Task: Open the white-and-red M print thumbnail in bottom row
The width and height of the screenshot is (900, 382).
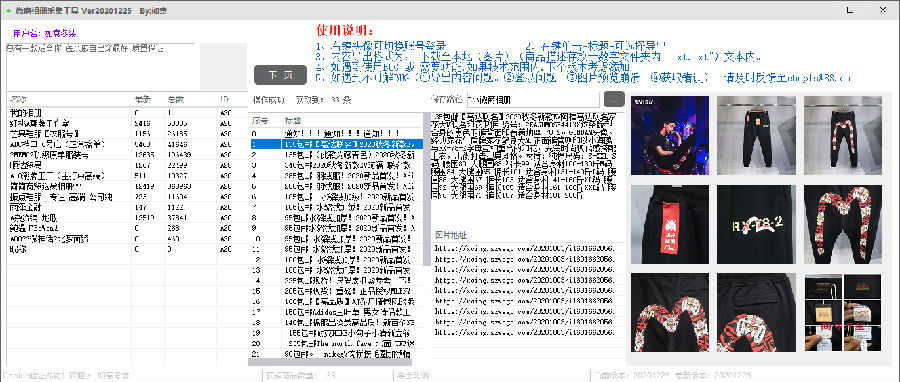Action: 670,313
